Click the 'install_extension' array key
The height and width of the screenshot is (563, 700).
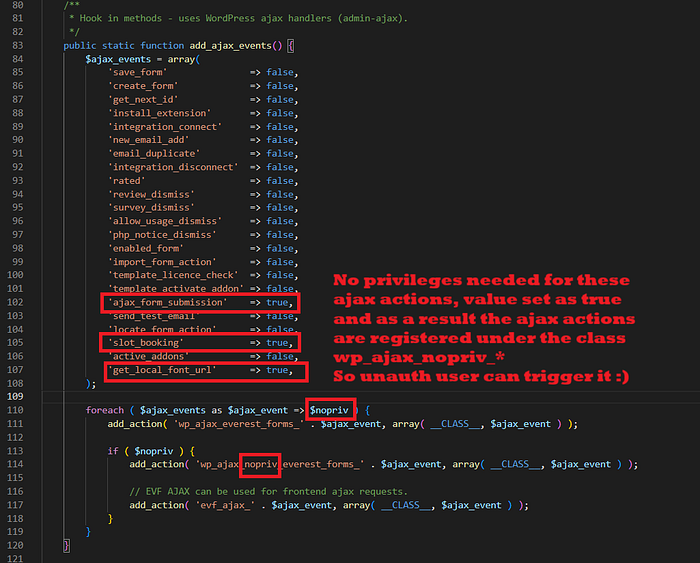[160, 113]
